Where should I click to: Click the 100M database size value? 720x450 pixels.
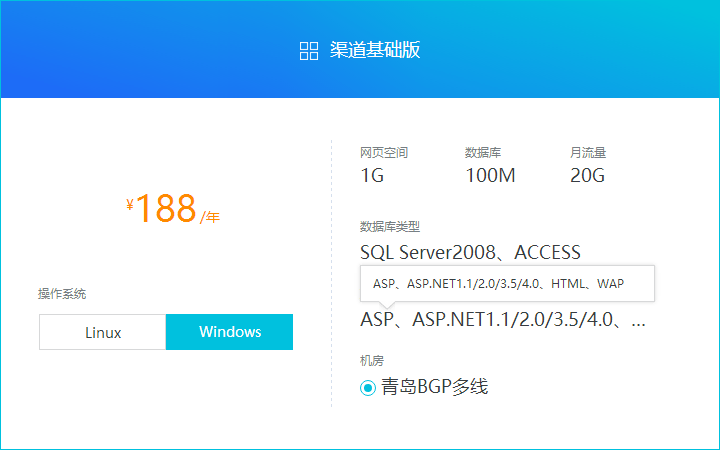[x=491, y=176]
